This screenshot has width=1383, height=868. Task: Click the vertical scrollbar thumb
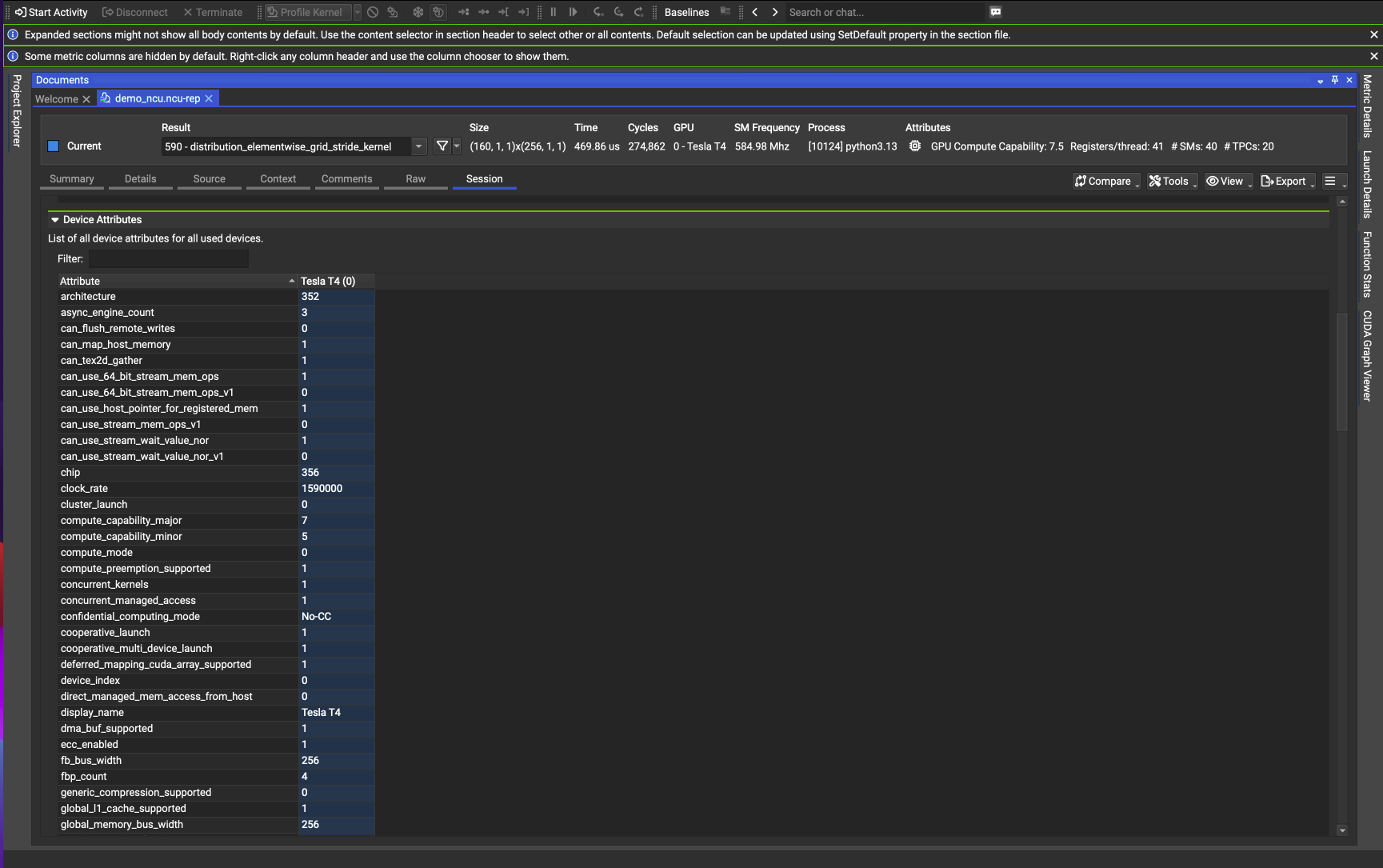coord(1341,372)
